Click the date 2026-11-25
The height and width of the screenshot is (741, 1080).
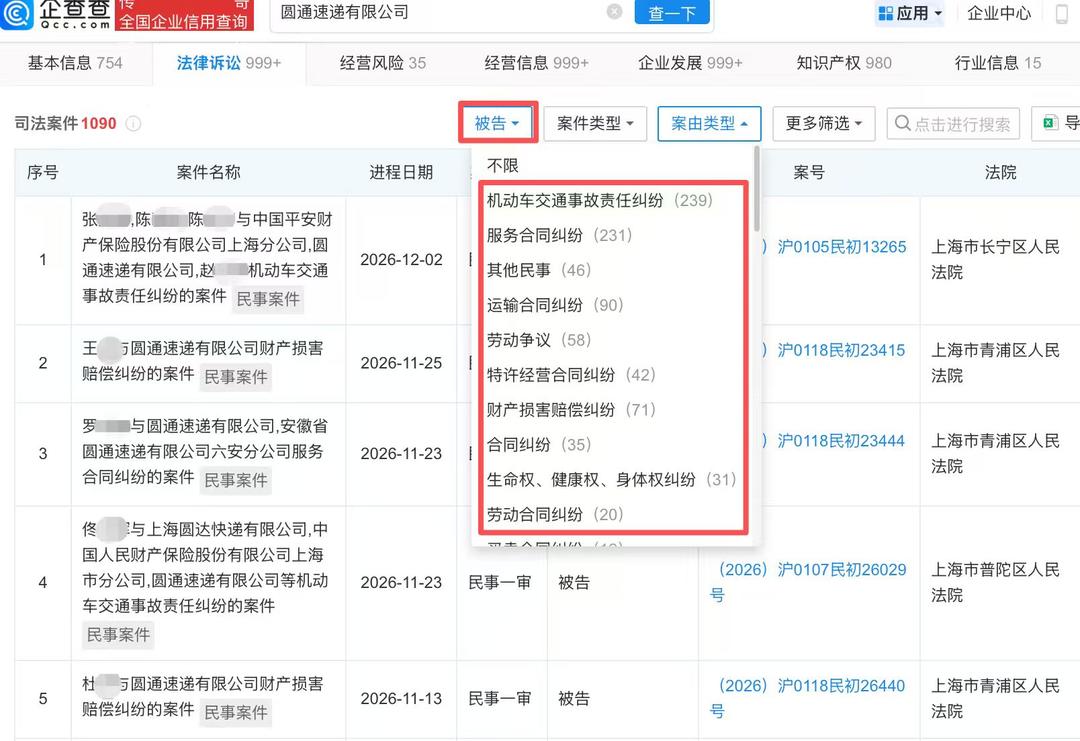click(401, 363)
